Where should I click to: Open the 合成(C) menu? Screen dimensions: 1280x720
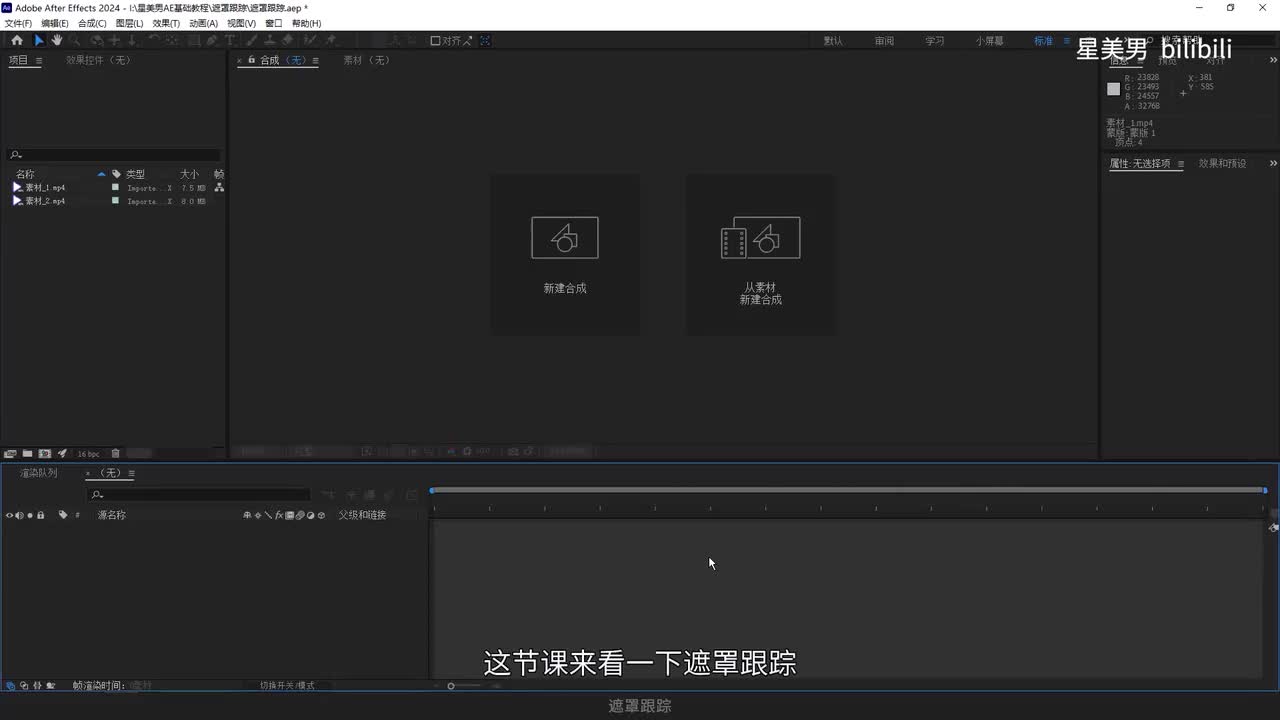pos(92,23)
